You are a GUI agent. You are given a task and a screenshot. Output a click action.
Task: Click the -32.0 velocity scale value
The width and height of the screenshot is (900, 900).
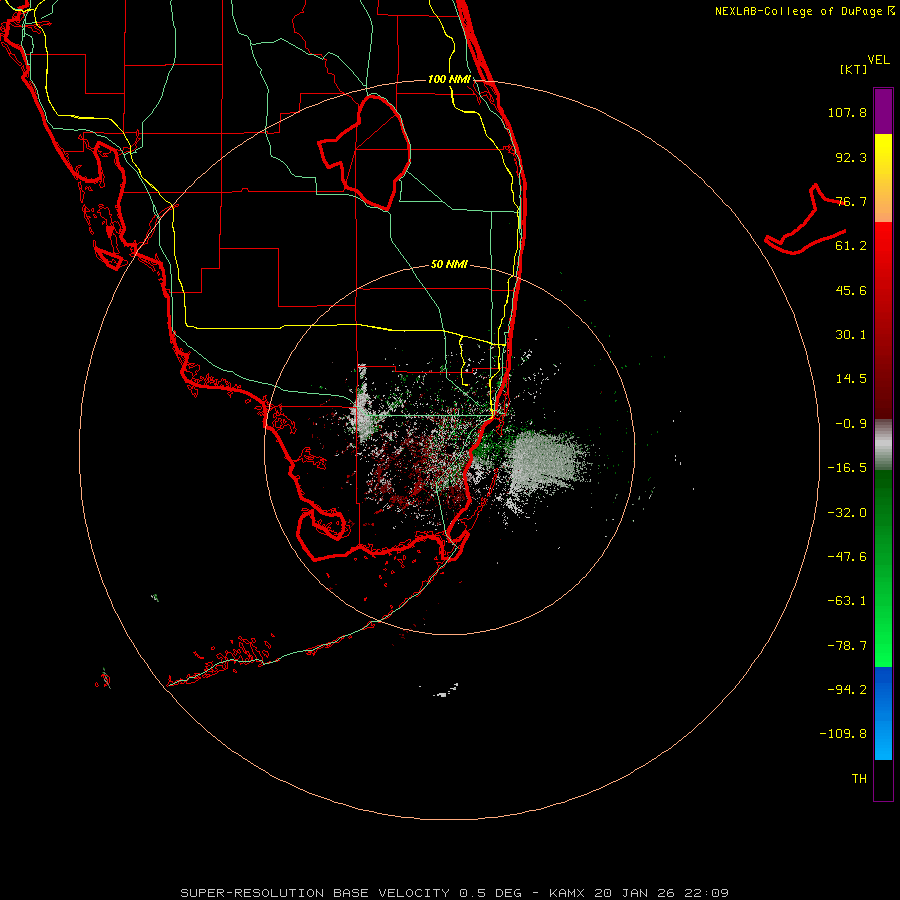[847, 513]
